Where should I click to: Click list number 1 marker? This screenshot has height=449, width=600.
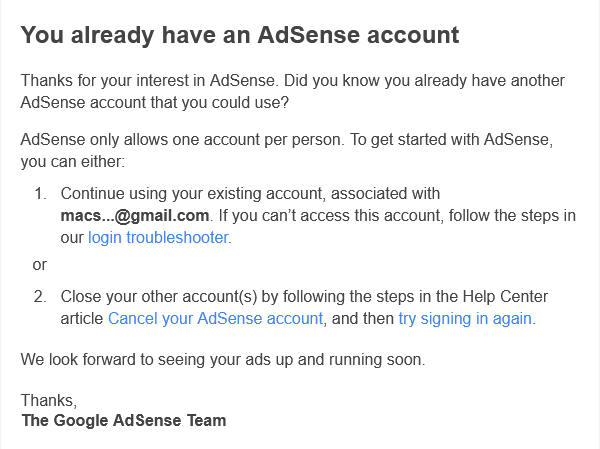40,193
